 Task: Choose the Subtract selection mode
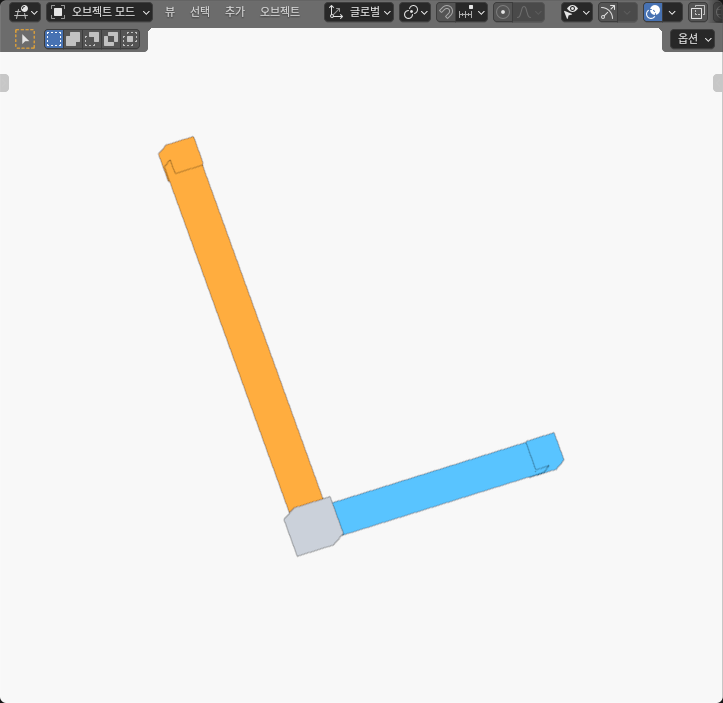[x=92, y=39]
